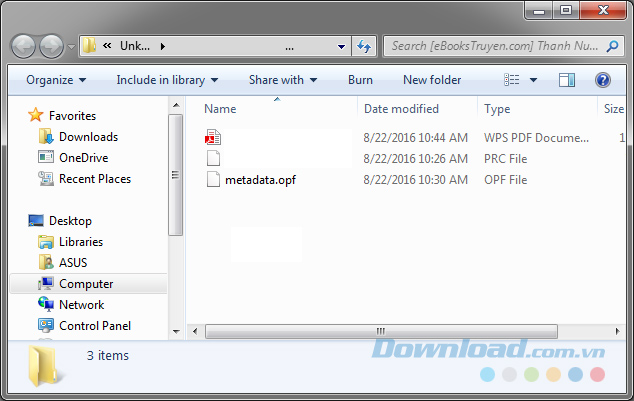Open ASUS in navigation tree

point(73,263)
